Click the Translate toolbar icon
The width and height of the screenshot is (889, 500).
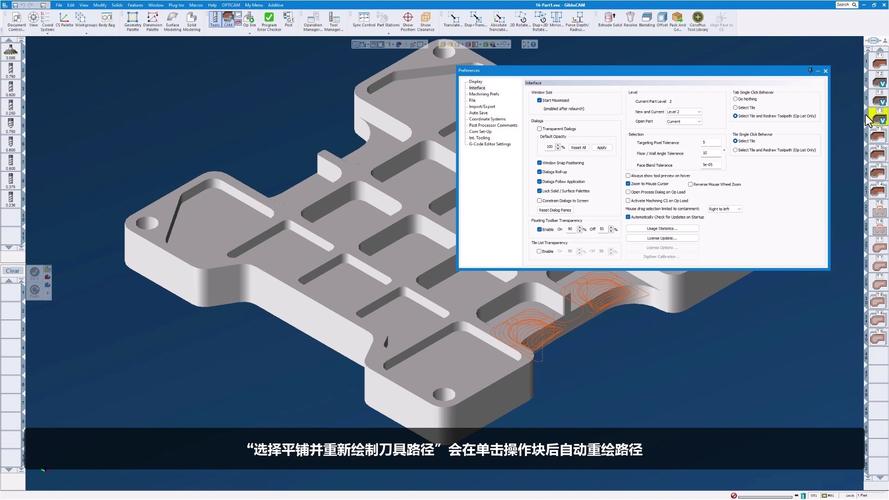[x=452, y=19]
